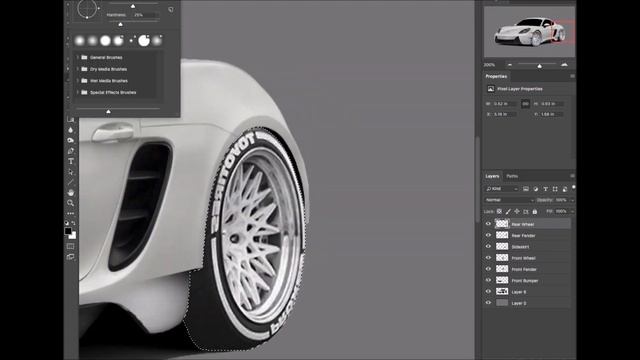Select the Front Bumper layer name
The width and height of the screenshot is (640, 360).
pyautogui.click(x=525, y=281)
